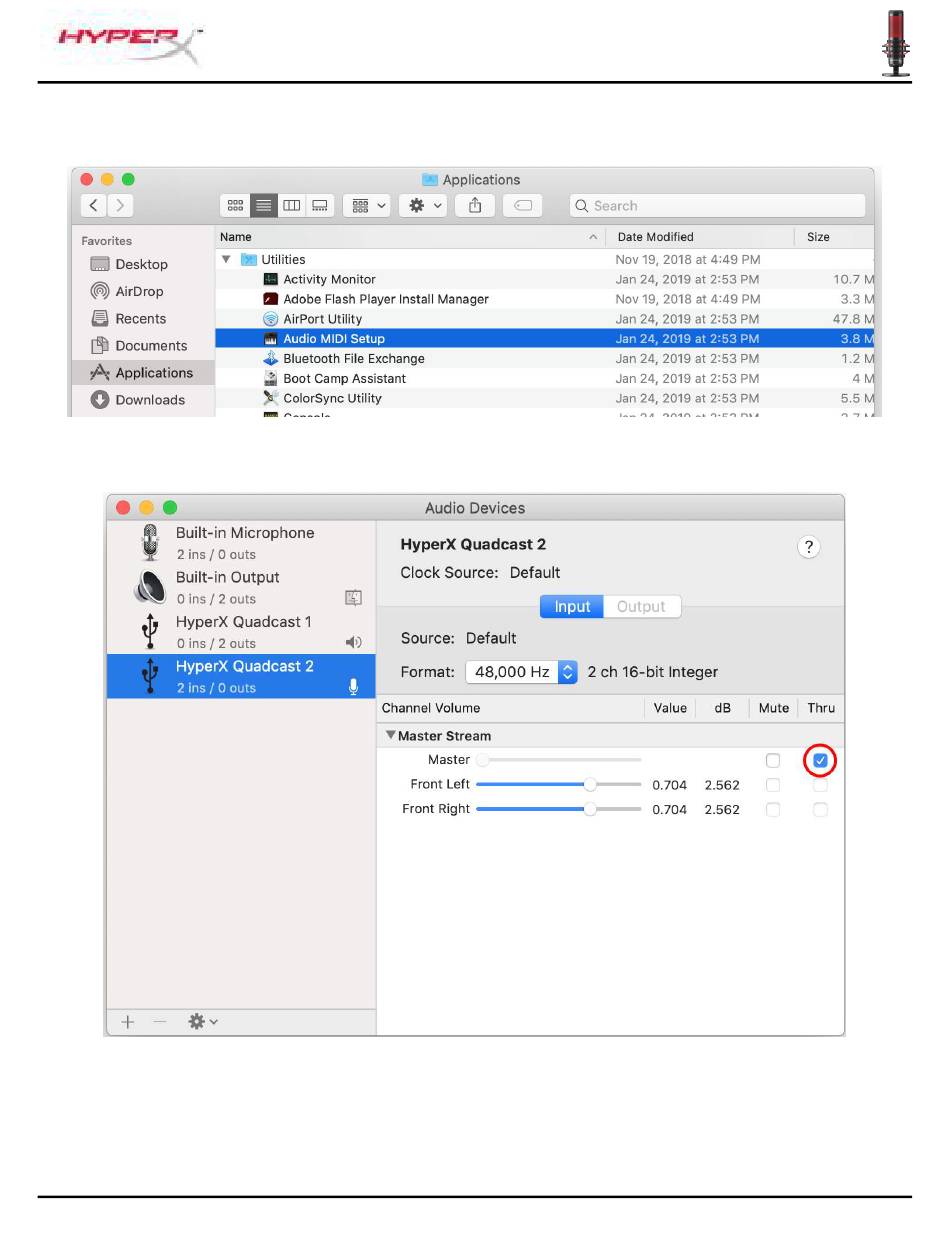
Task: Switch Finder to column view
Action: point(291,206)
